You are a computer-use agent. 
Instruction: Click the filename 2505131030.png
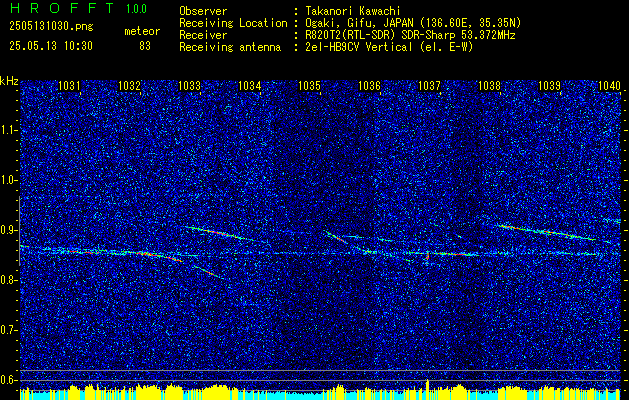(51, 27)
